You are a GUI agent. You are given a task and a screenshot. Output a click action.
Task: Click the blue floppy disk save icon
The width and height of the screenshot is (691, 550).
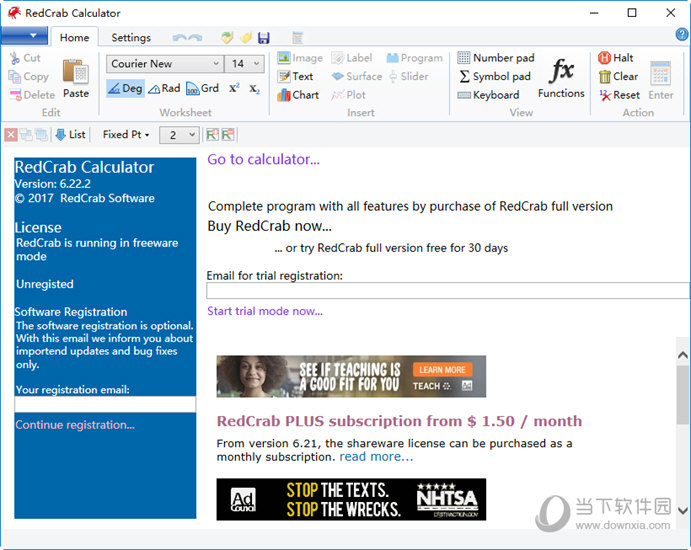click(x=264, y=38)
